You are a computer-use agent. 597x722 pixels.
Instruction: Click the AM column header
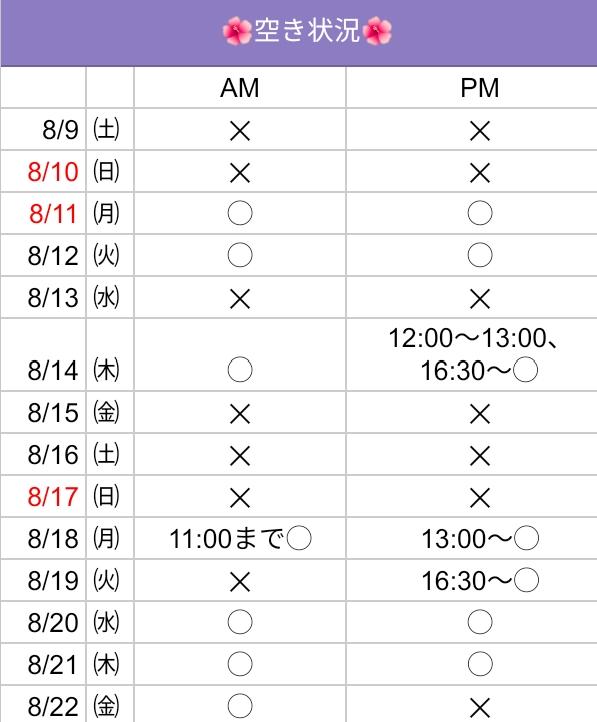pos(240,87)
